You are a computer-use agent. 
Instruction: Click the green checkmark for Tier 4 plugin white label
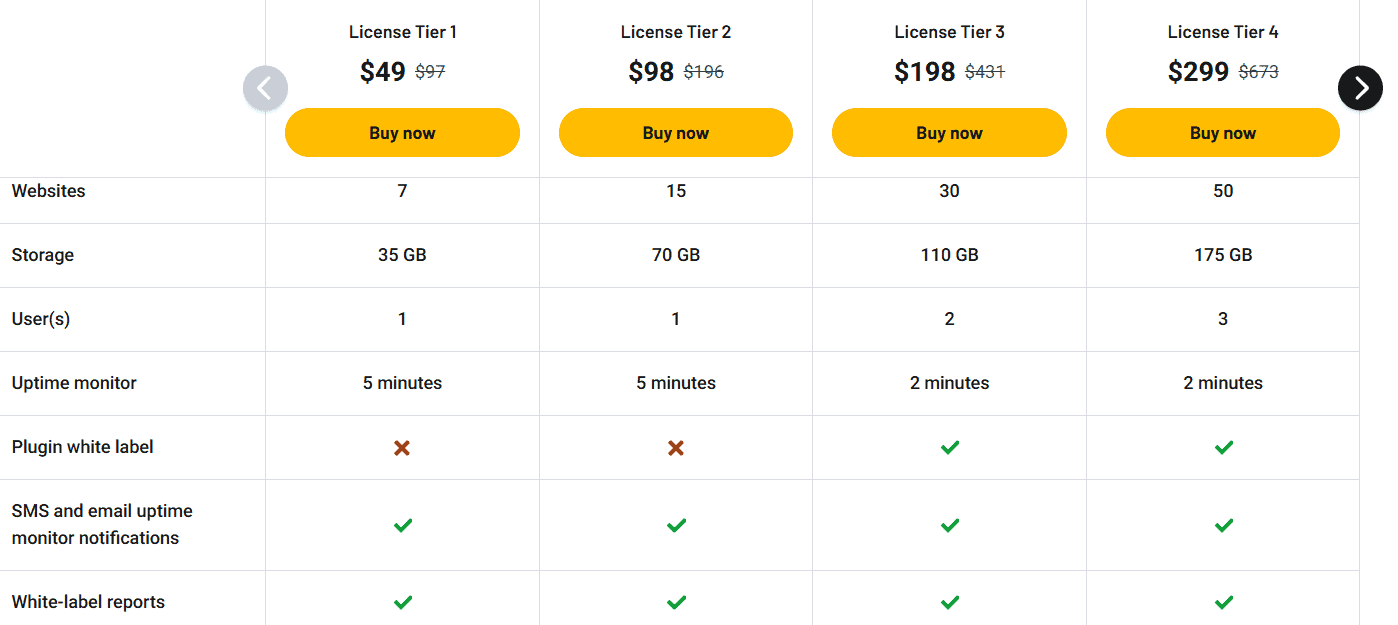point(1223,448)
